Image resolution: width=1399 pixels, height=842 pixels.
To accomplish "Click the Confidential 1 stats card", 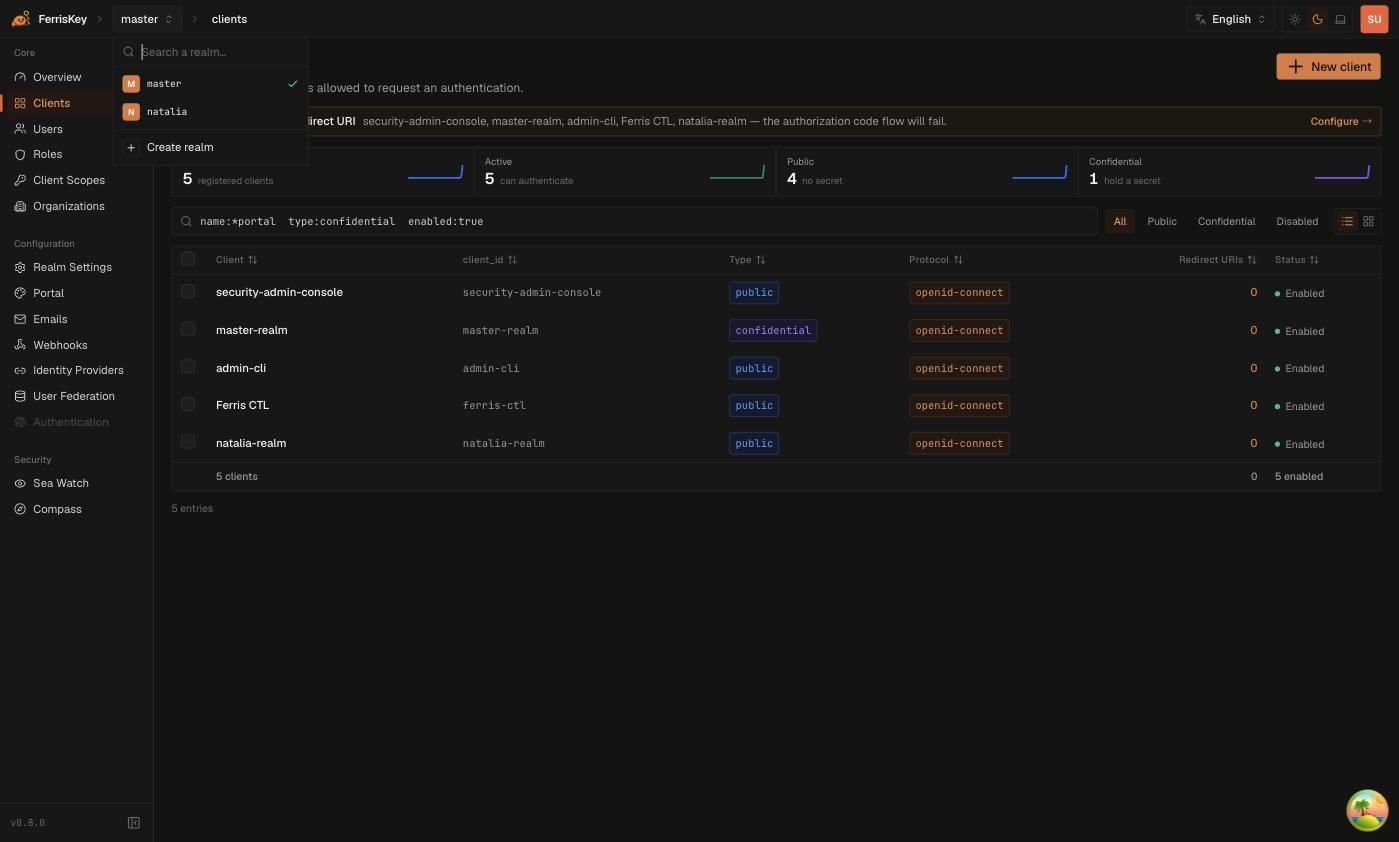I will coord(1229,171).
